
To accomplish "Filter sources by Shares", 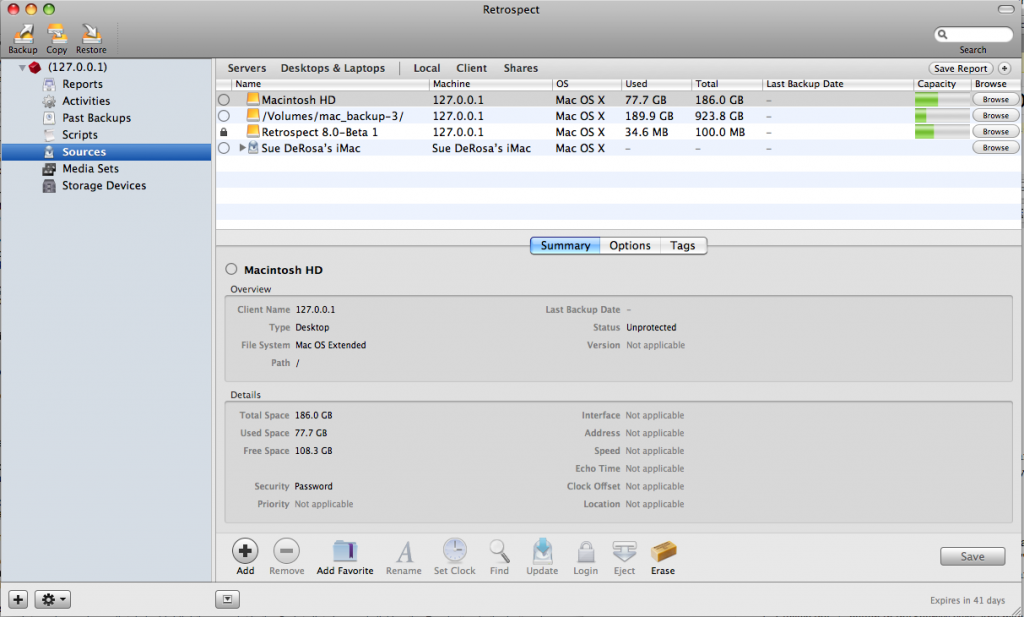I will pyautogui.click(x=520, y=68).
